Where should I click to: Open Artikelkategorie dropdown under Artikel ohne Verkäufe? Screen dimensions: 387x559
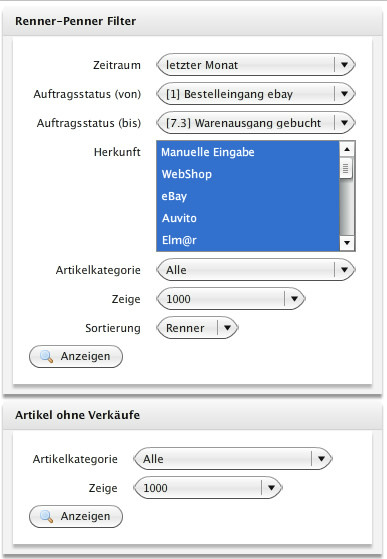click(x=233, y=459)
